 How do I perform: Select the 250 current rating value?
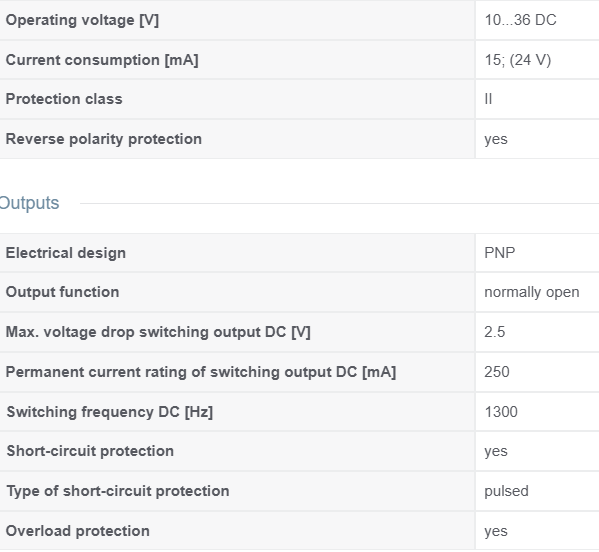click(x=497, y=372)
